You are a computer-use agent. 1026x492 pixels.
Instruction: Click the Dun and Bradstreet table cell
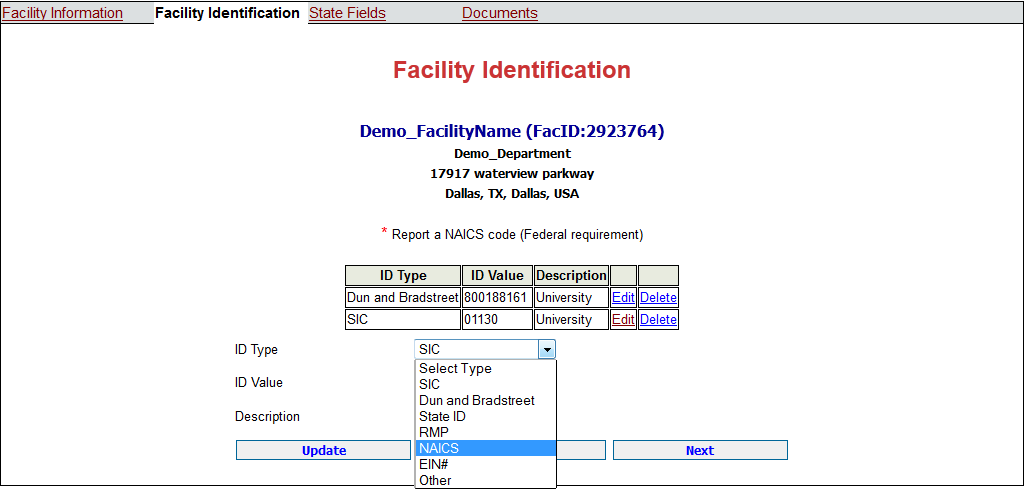403,298
